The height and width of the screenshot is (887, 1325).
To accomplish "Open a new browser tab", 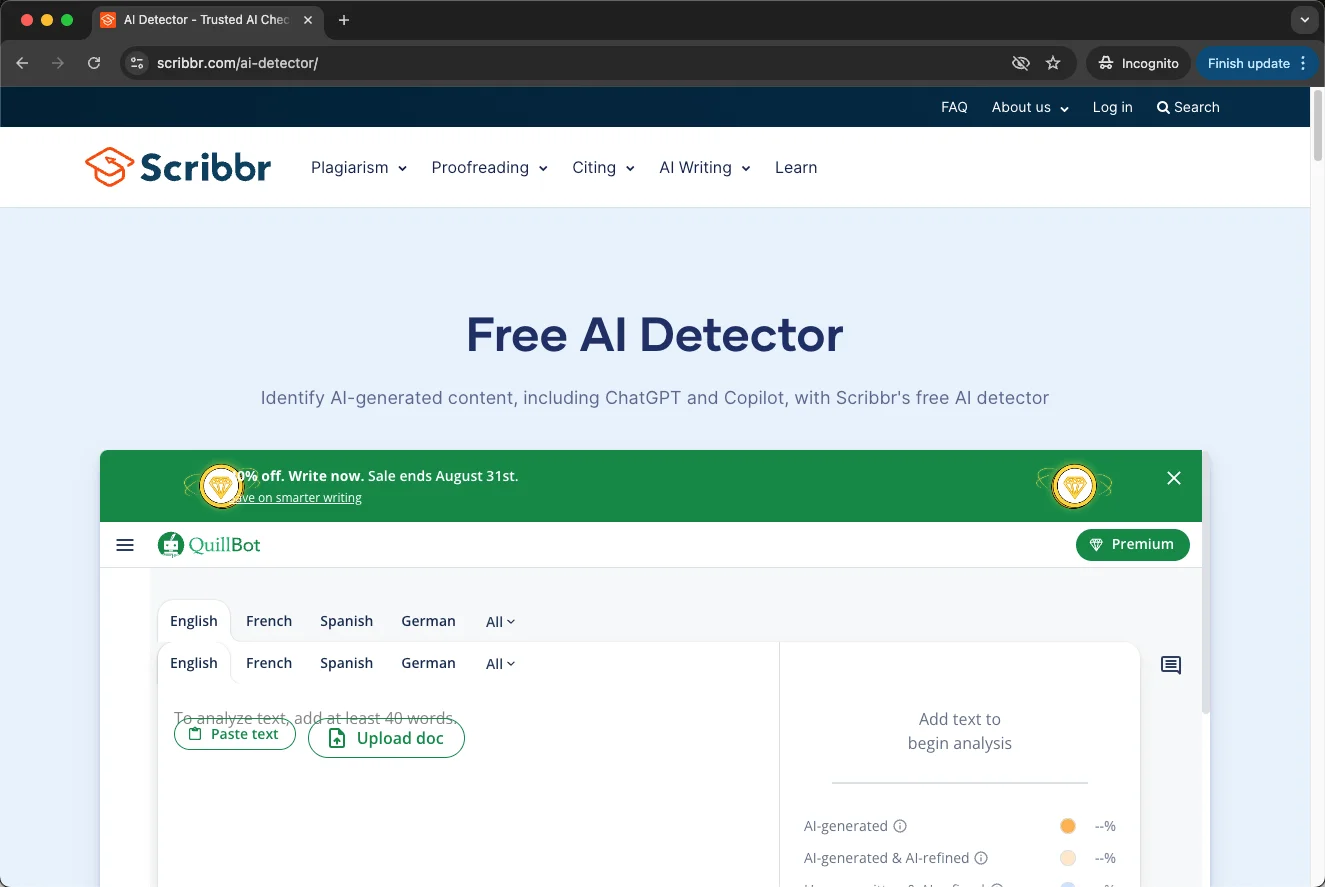I will (x=344, y=20).
